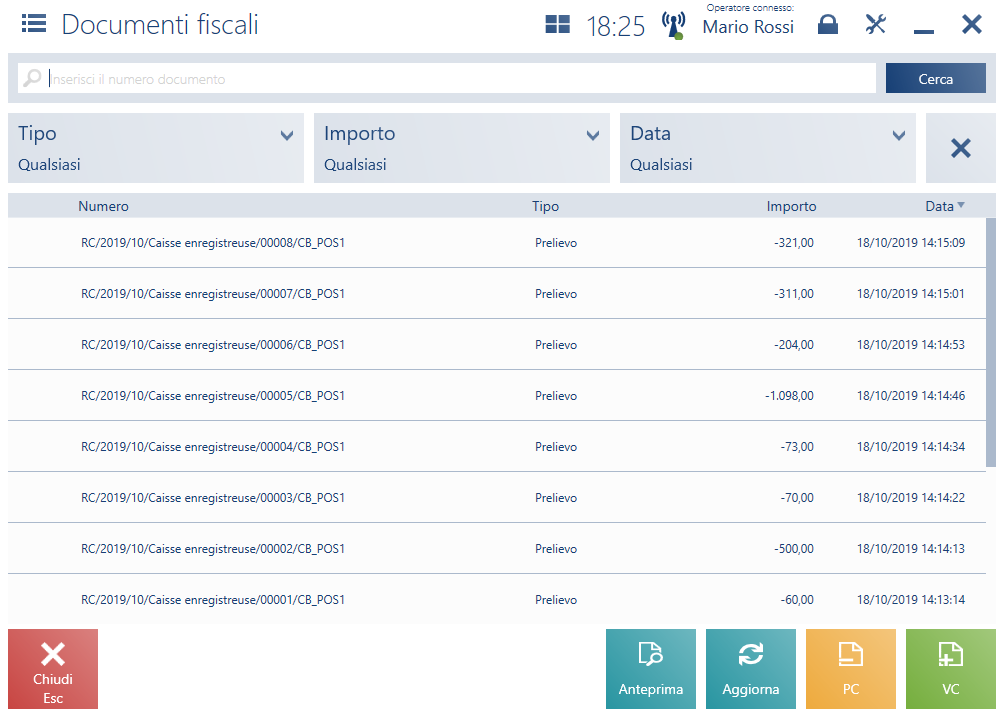Click the amount -321,00
Viewport: 1004px width, 714px height.
[793, 243]
